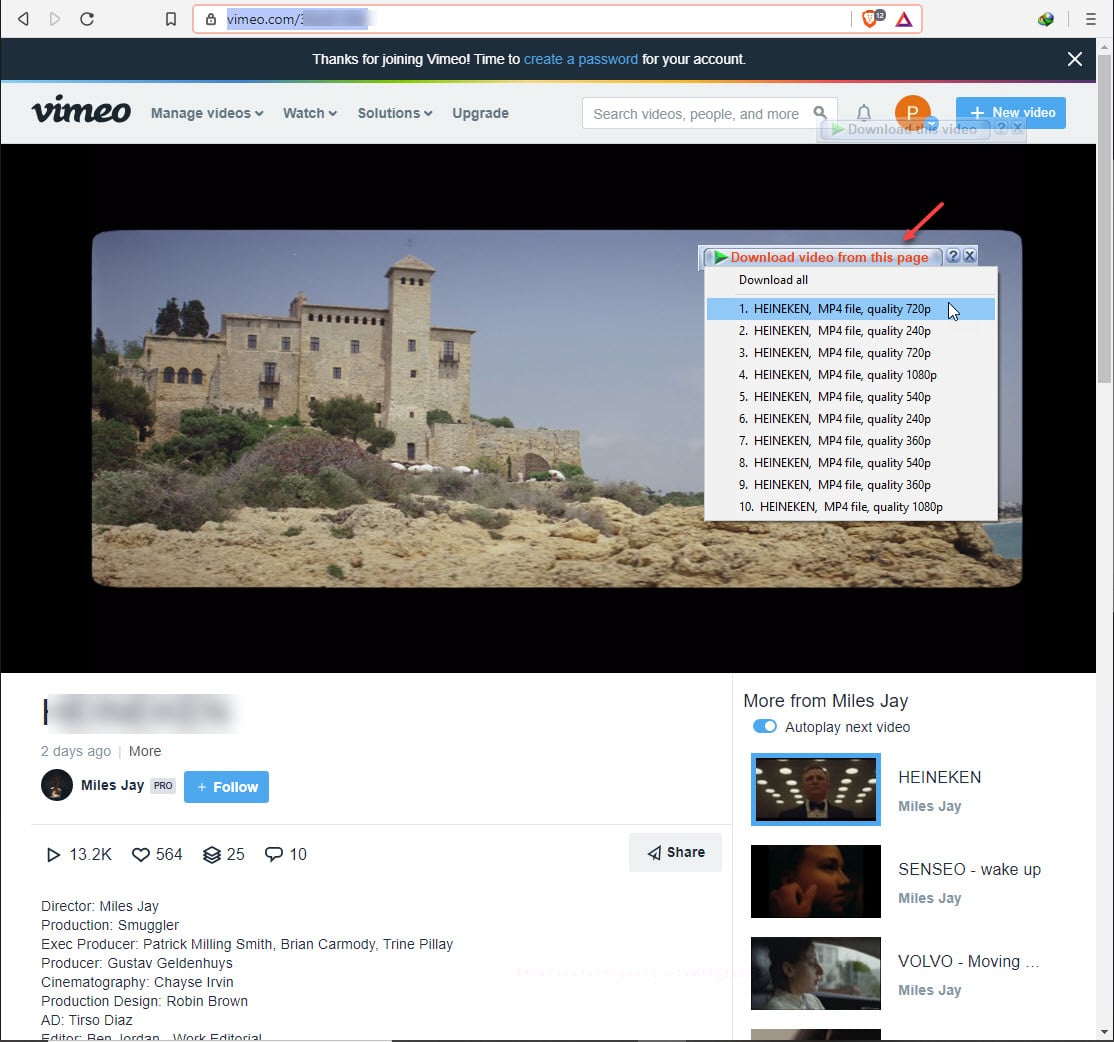Viewport: 1114px width, 1042px height.
Task: Bookmark this page with the bookmark icon
Action: coord(171,19)
